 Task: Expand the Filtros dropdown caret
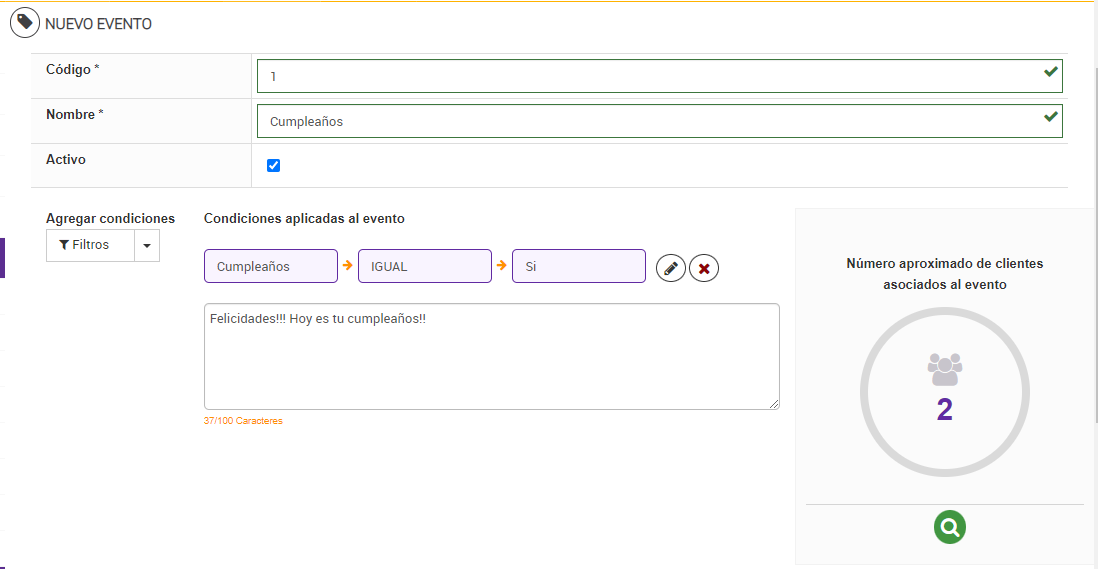point(147,245)
